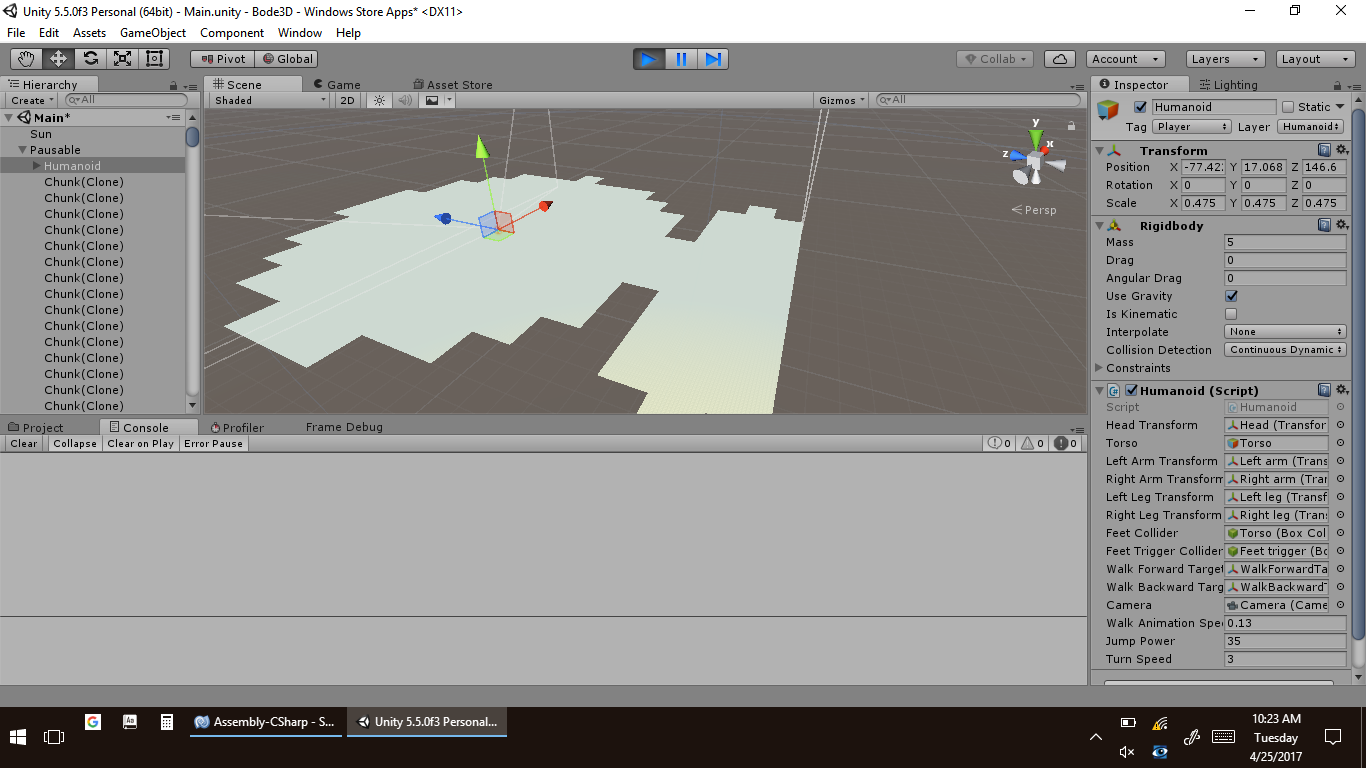Select the Rotate tool

[x=90, y=59]
